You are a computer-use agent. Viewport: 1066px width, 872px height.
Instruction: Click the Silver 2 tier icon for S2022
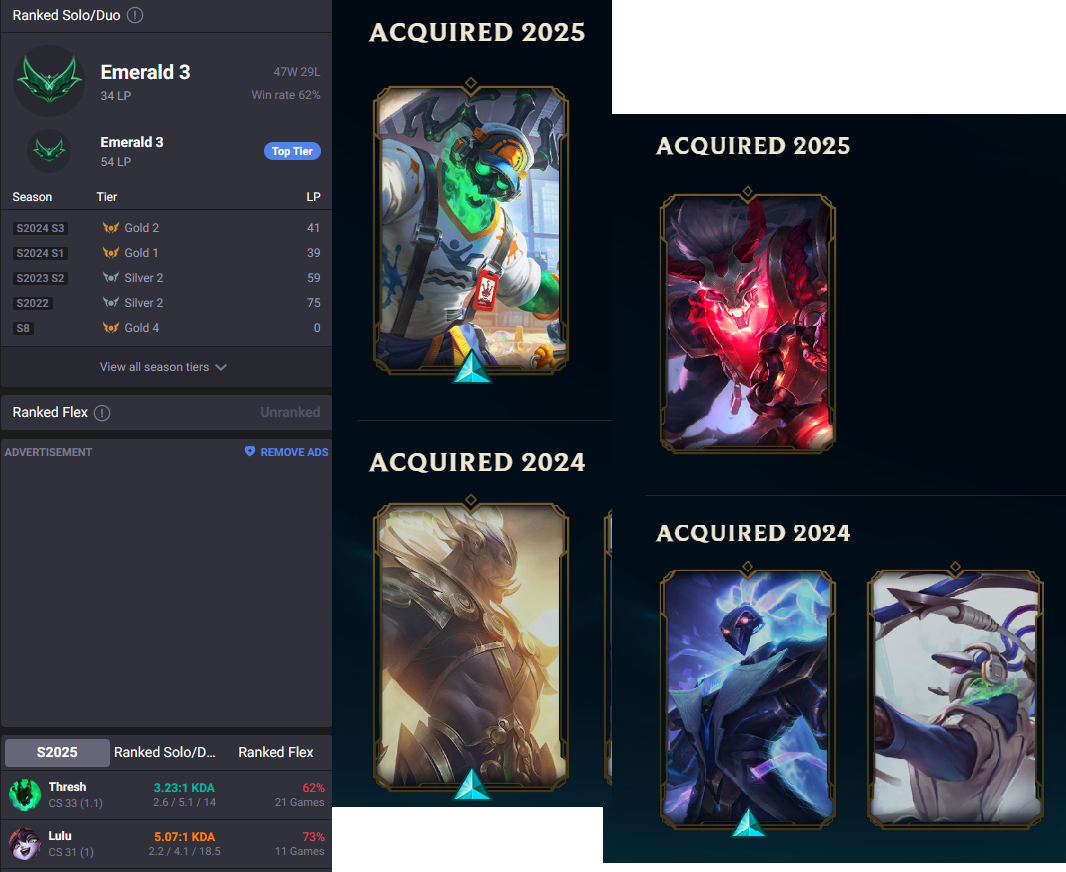[x=110, y=302]
